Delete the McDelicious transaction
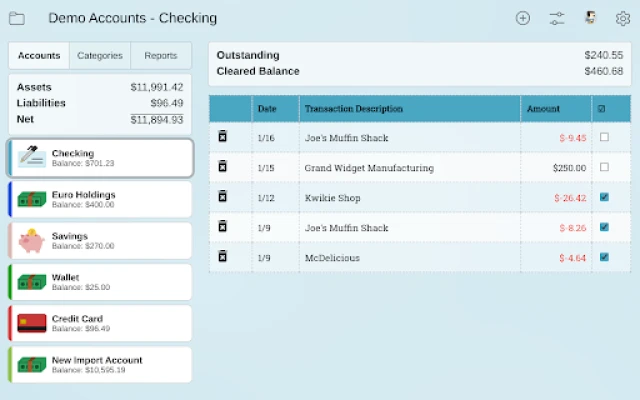 pos(223,257)
